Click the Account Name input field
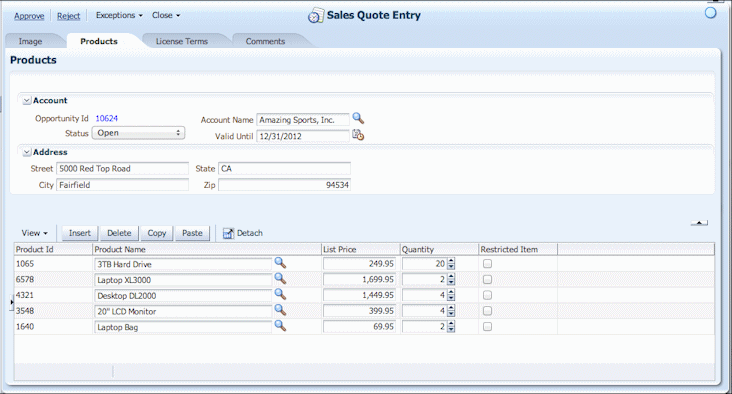Image resolution: width=732 pixels, height=394 pixels. tap(303, 120)
